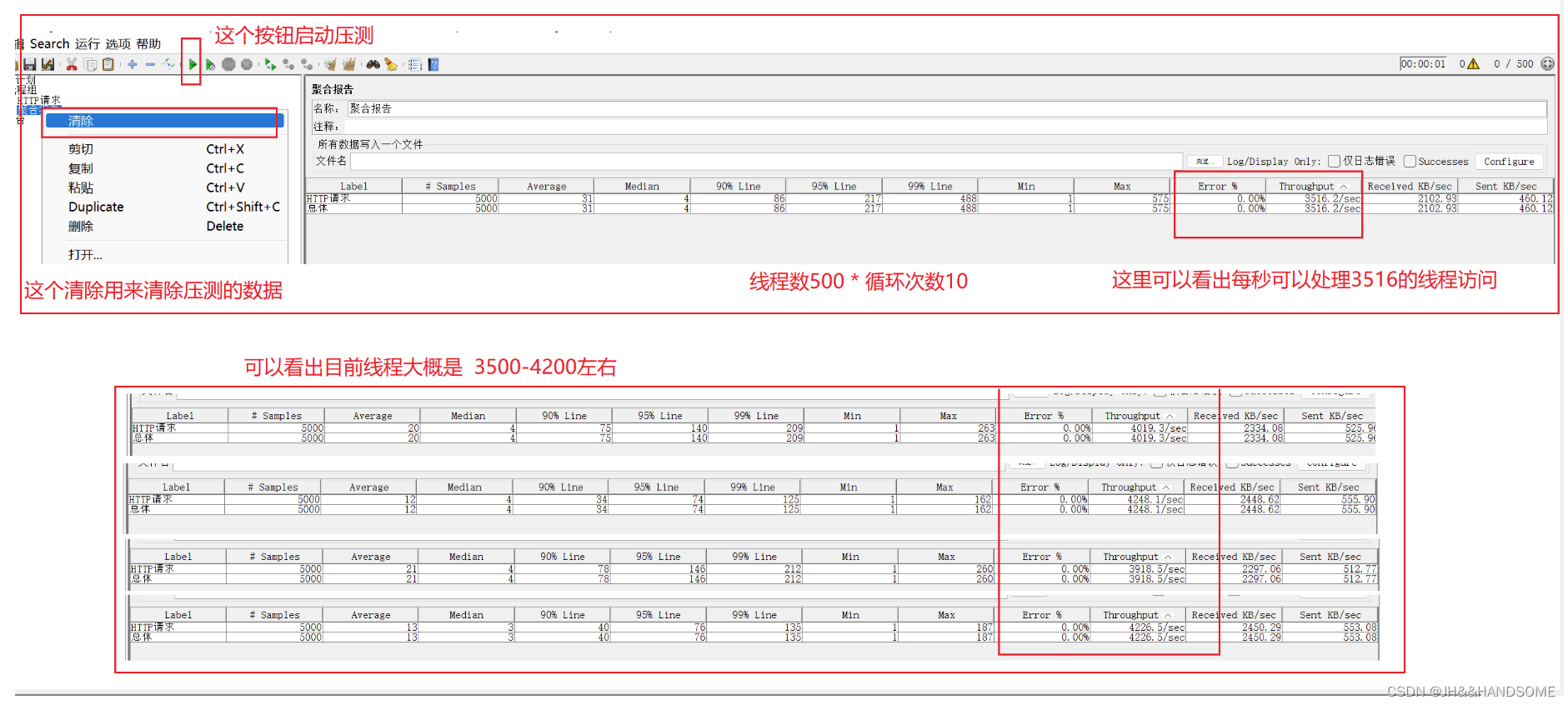Open Search with binoculars icon
The image size is (1568, 705).
[373, 64]
